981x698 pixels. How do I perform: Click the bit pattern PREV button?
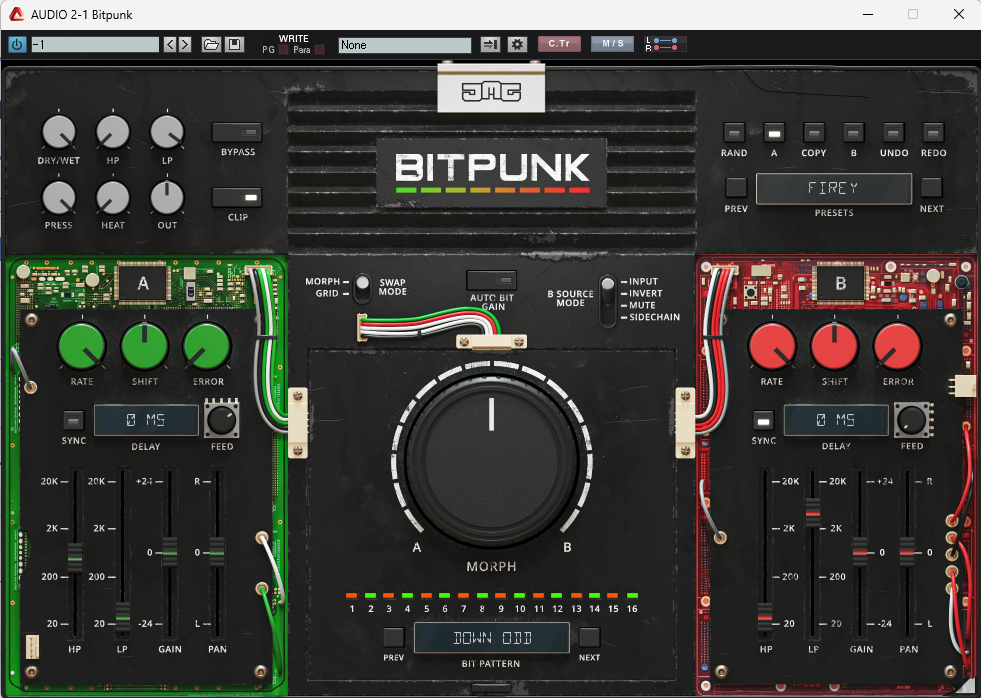pyautogui.click(x=394, y=637)
